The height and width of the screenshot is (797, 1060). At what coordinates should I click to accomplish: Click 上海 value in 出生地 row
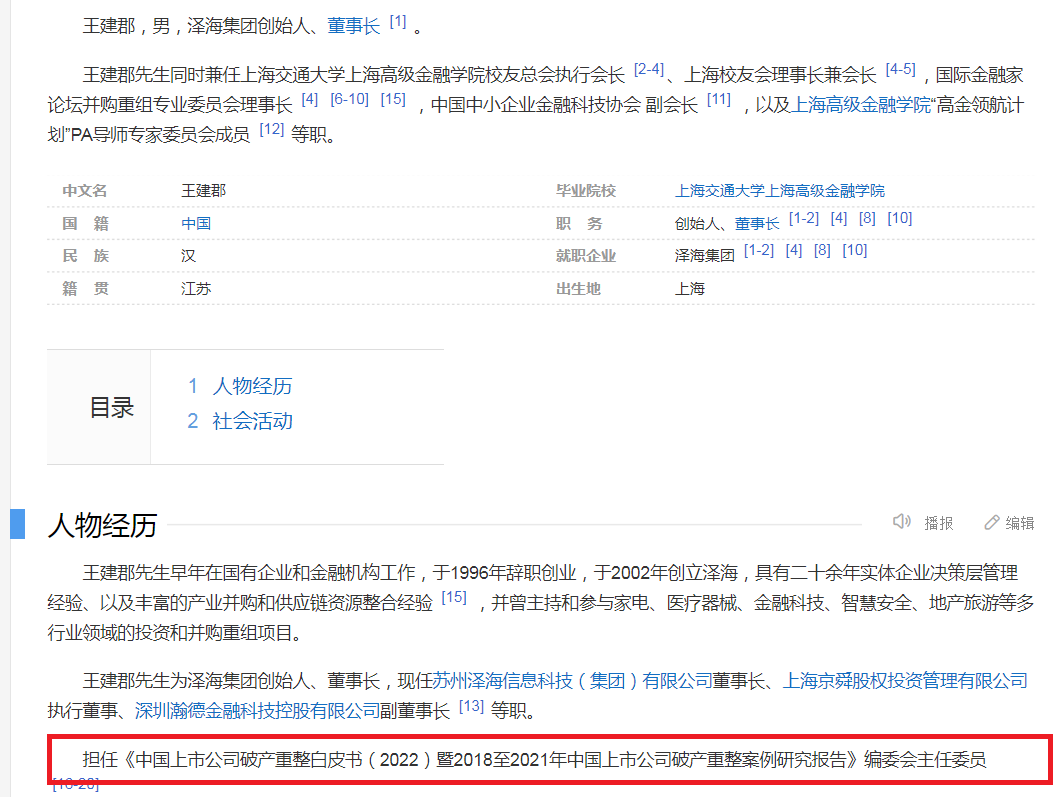tap(690, 289)
